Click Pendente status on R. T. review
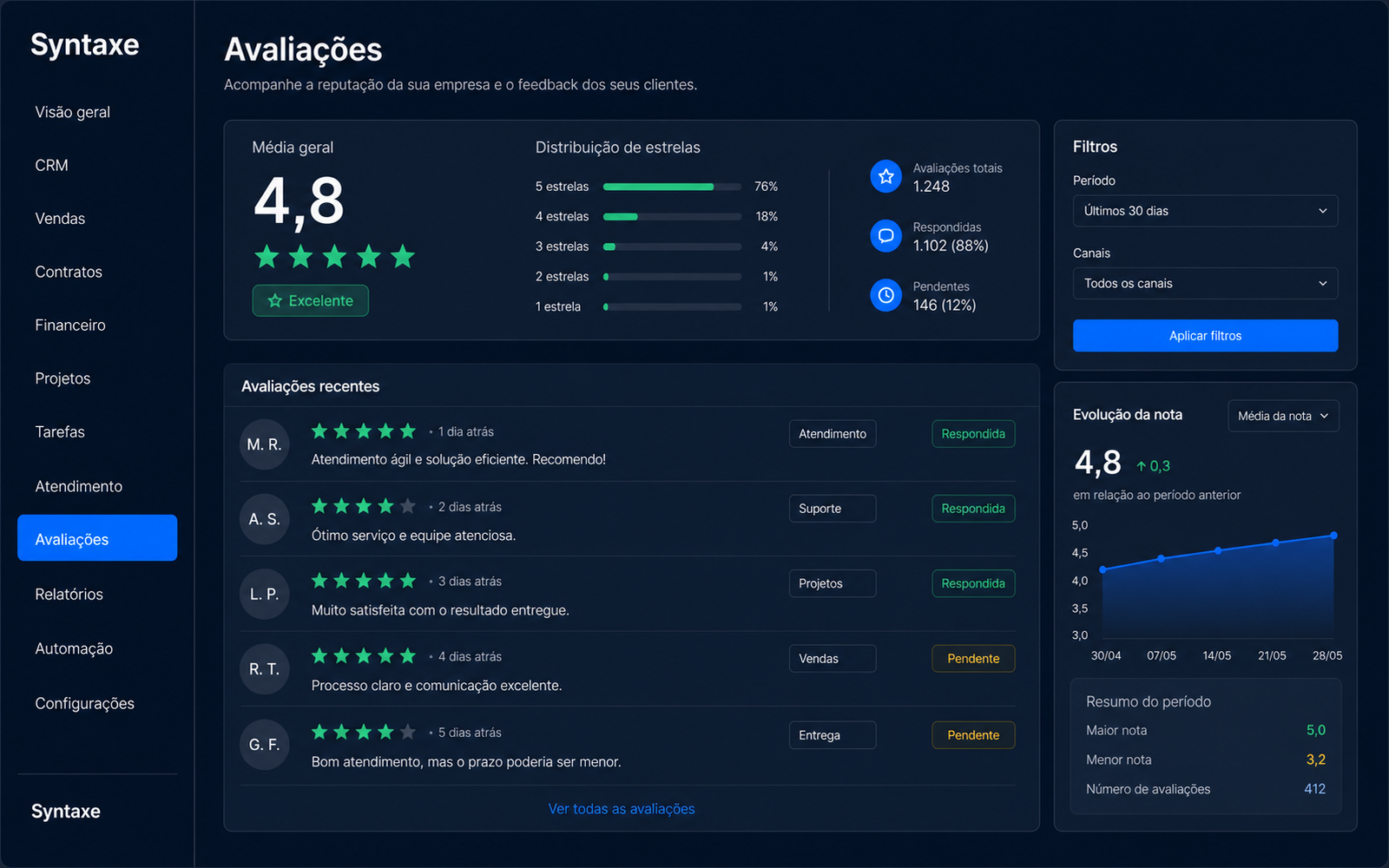 point(973,658)
